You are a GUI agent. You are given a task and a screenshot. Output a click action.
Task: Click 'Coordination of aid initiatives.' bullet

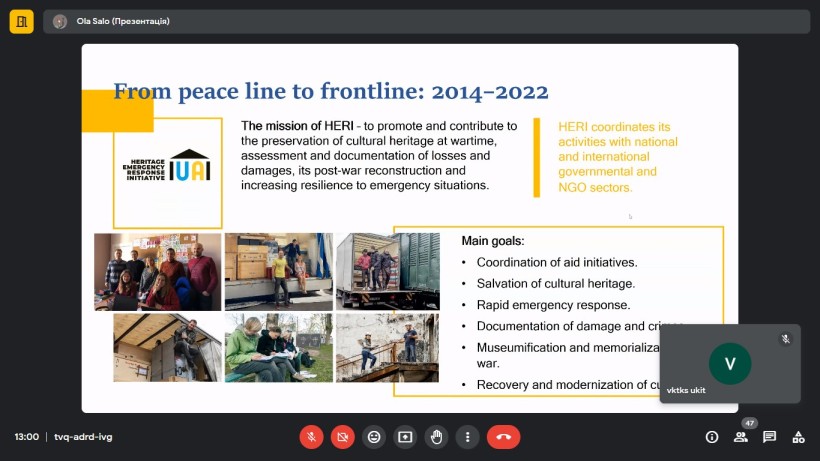coord(557,262)
